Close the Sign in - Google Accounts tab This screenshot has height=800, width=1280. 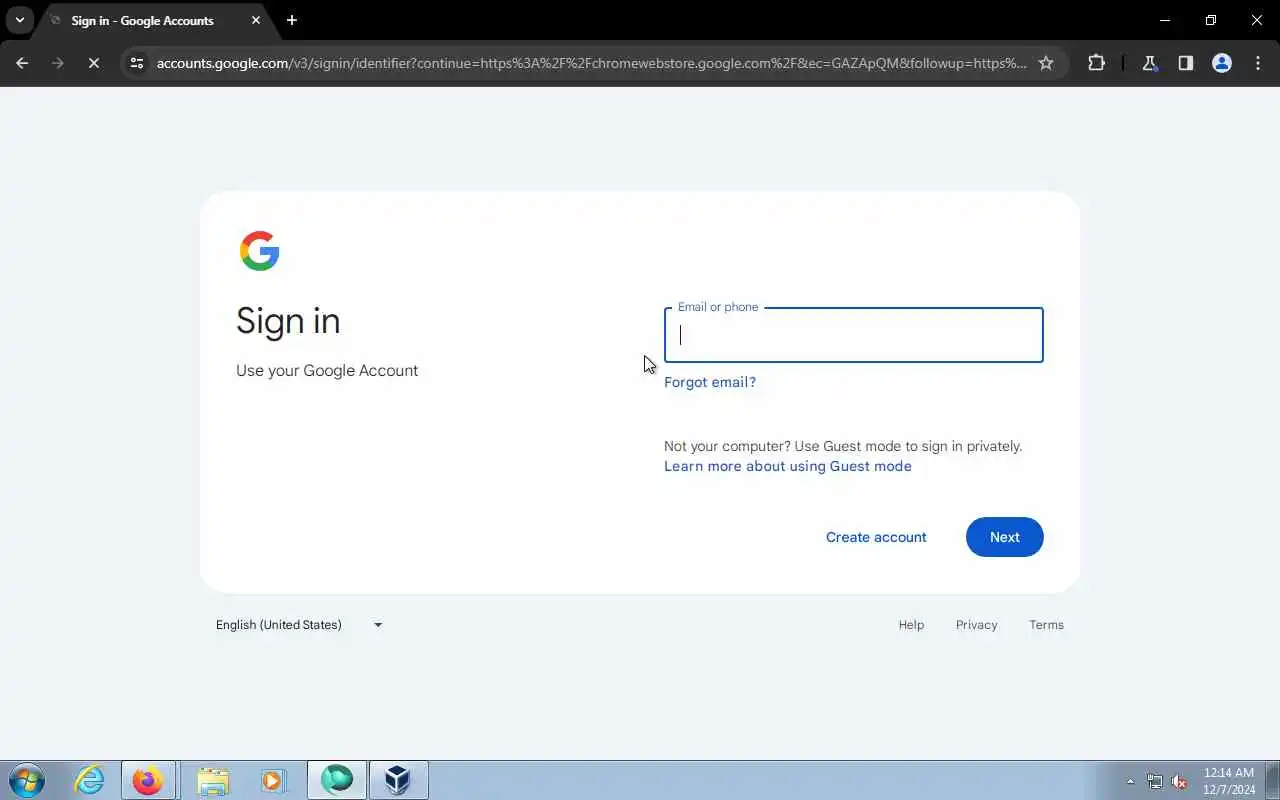pyautogui.click(x=256, y=20)
